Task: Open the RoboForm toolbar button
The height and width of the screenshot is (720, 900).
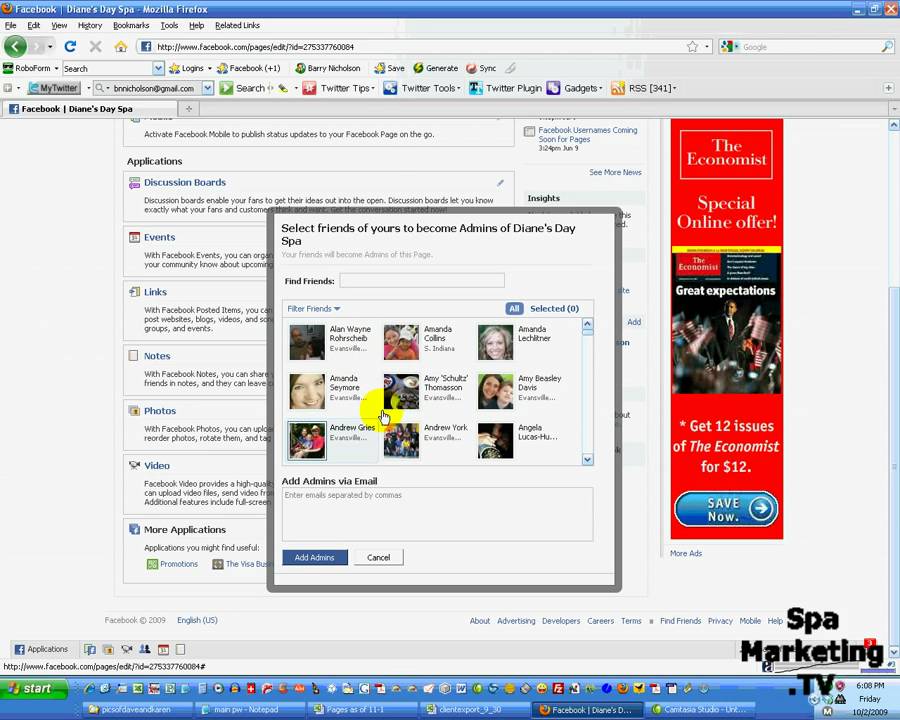Action: tap(32, 68)
